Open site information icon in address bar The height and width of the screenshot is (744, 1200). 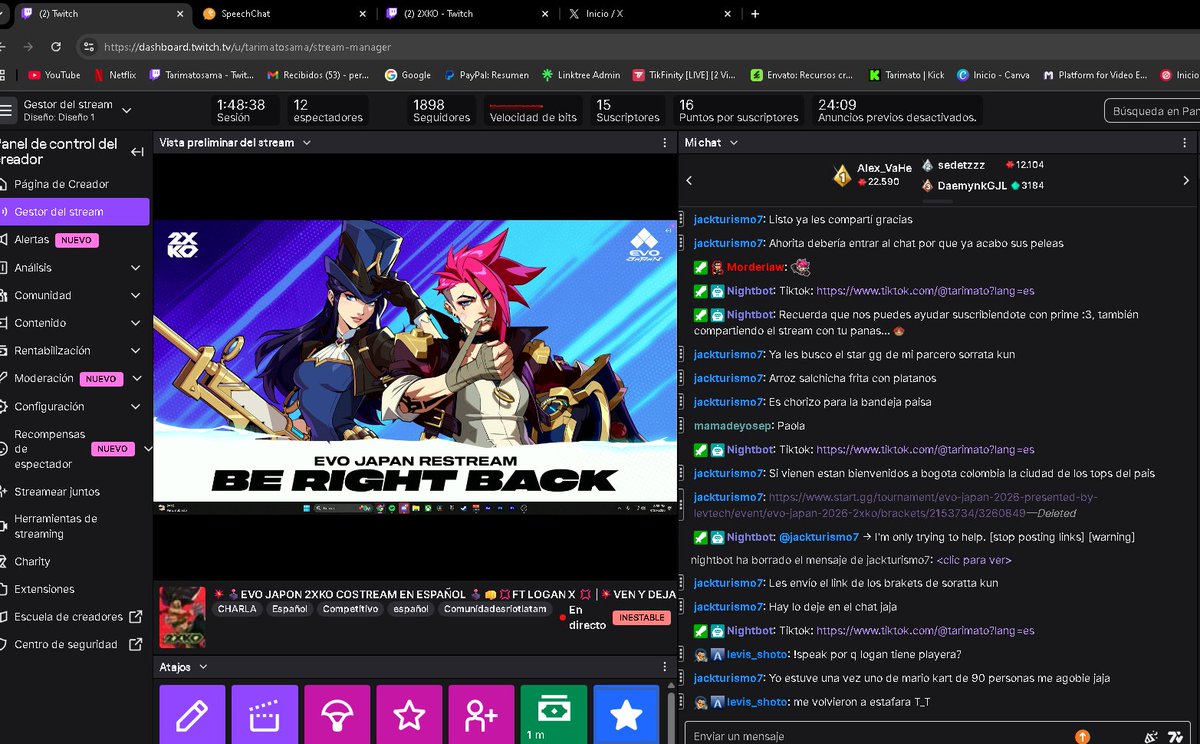pos(89,47)
